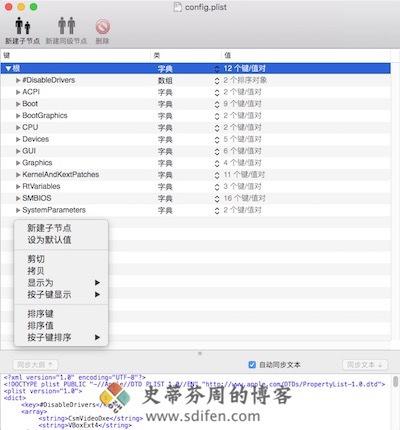Screen dimensions: 400x430
Task: Click the 数组 type cell
Action: coord(165,81)
